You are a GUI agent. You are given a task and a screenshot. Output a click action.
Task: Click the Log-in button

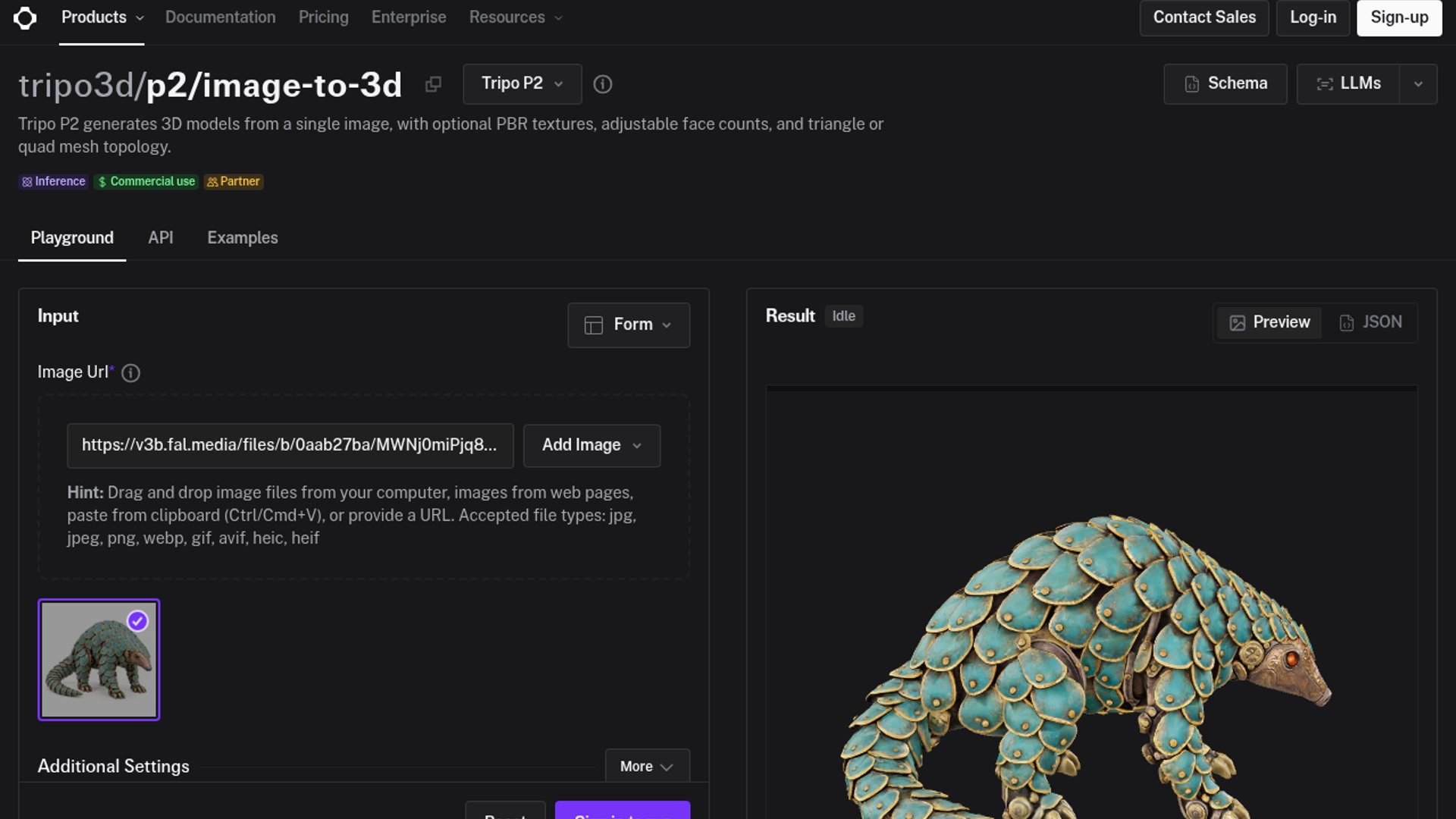[x=1313, y=17]
